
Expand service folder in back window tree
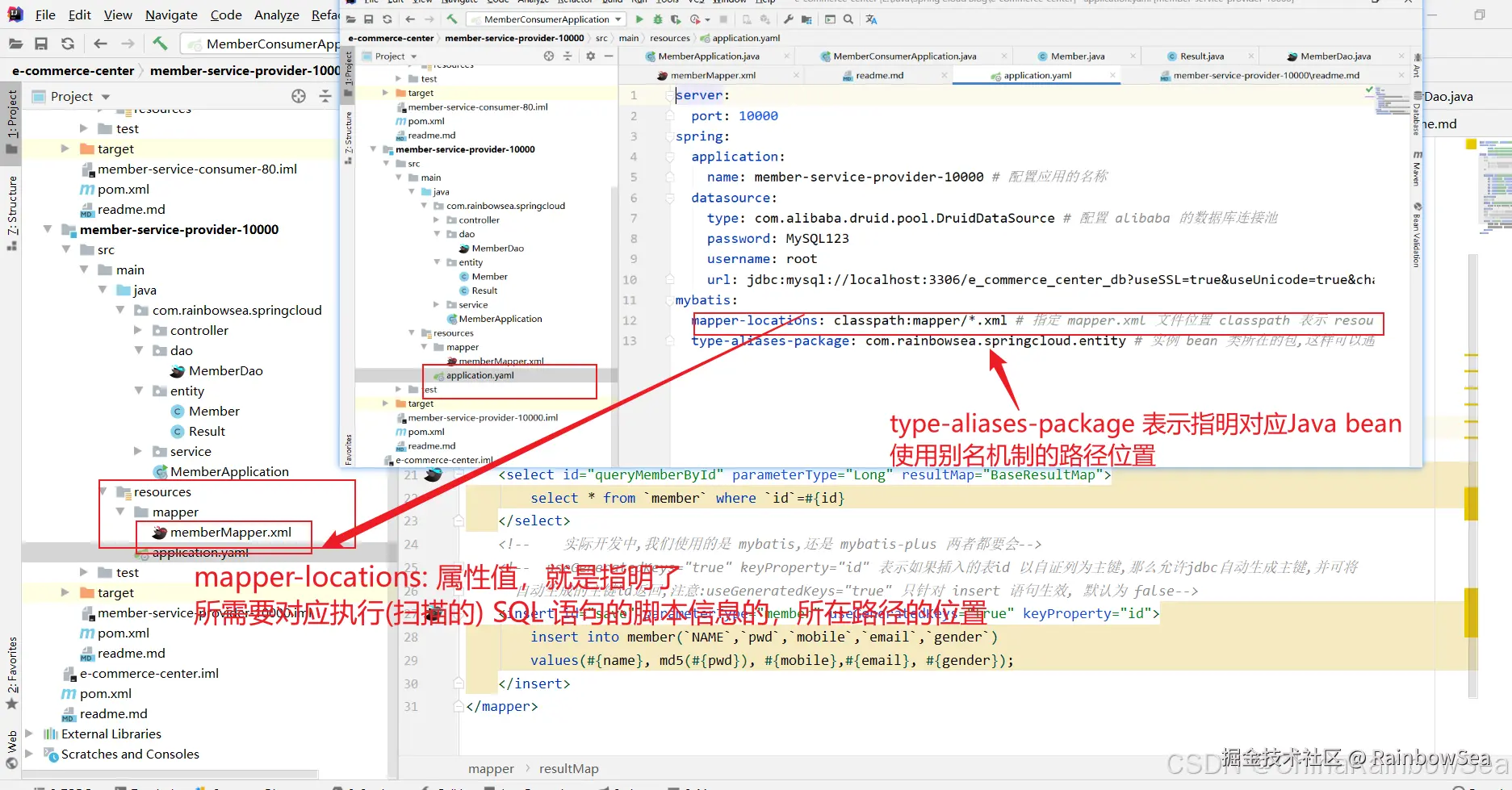pyautogui.click(x=138, y=451)
